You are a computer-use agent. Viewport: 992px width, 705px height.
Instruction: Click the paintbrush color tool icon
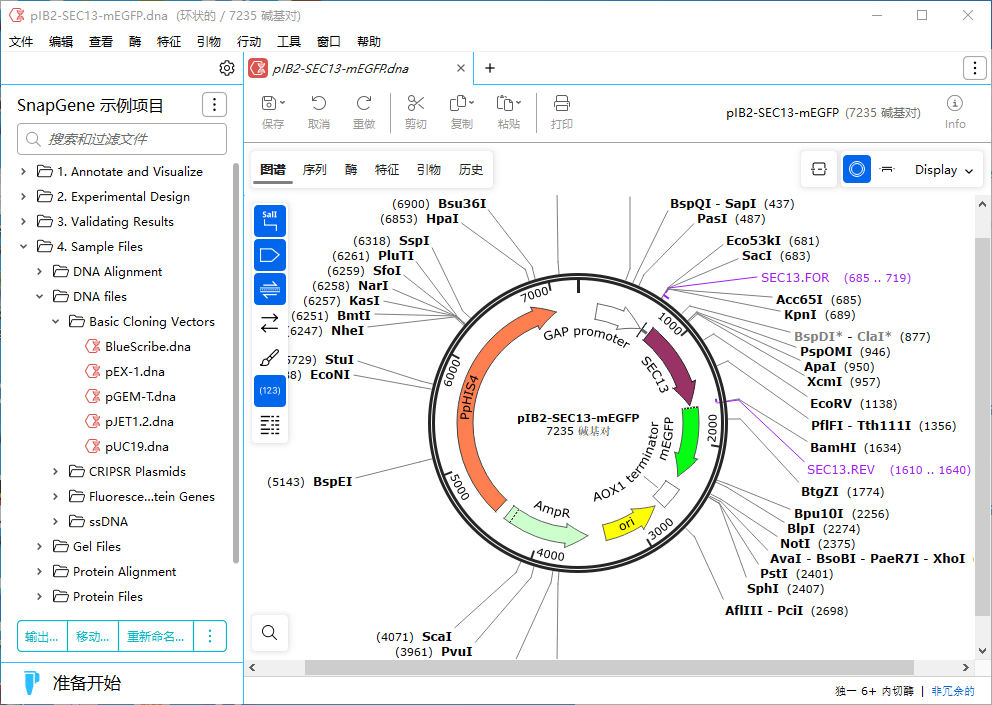(x=270, y=357)
